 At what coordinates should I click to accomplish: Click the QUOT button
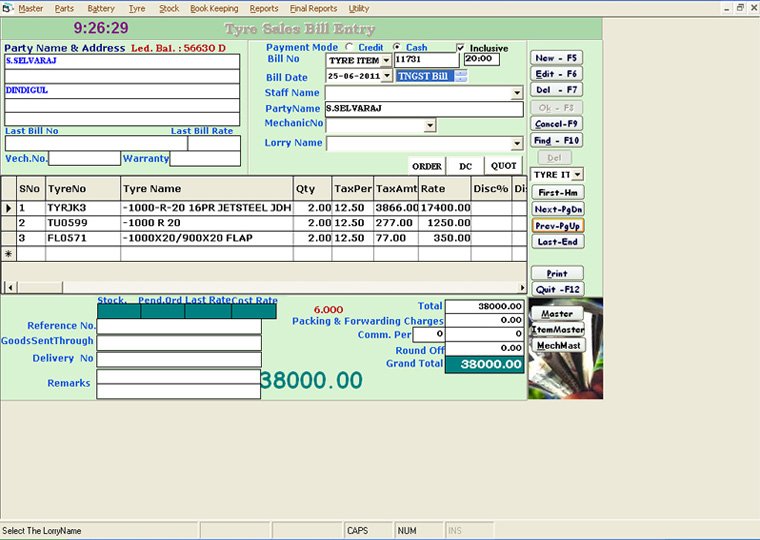click(x=503, y=166)
